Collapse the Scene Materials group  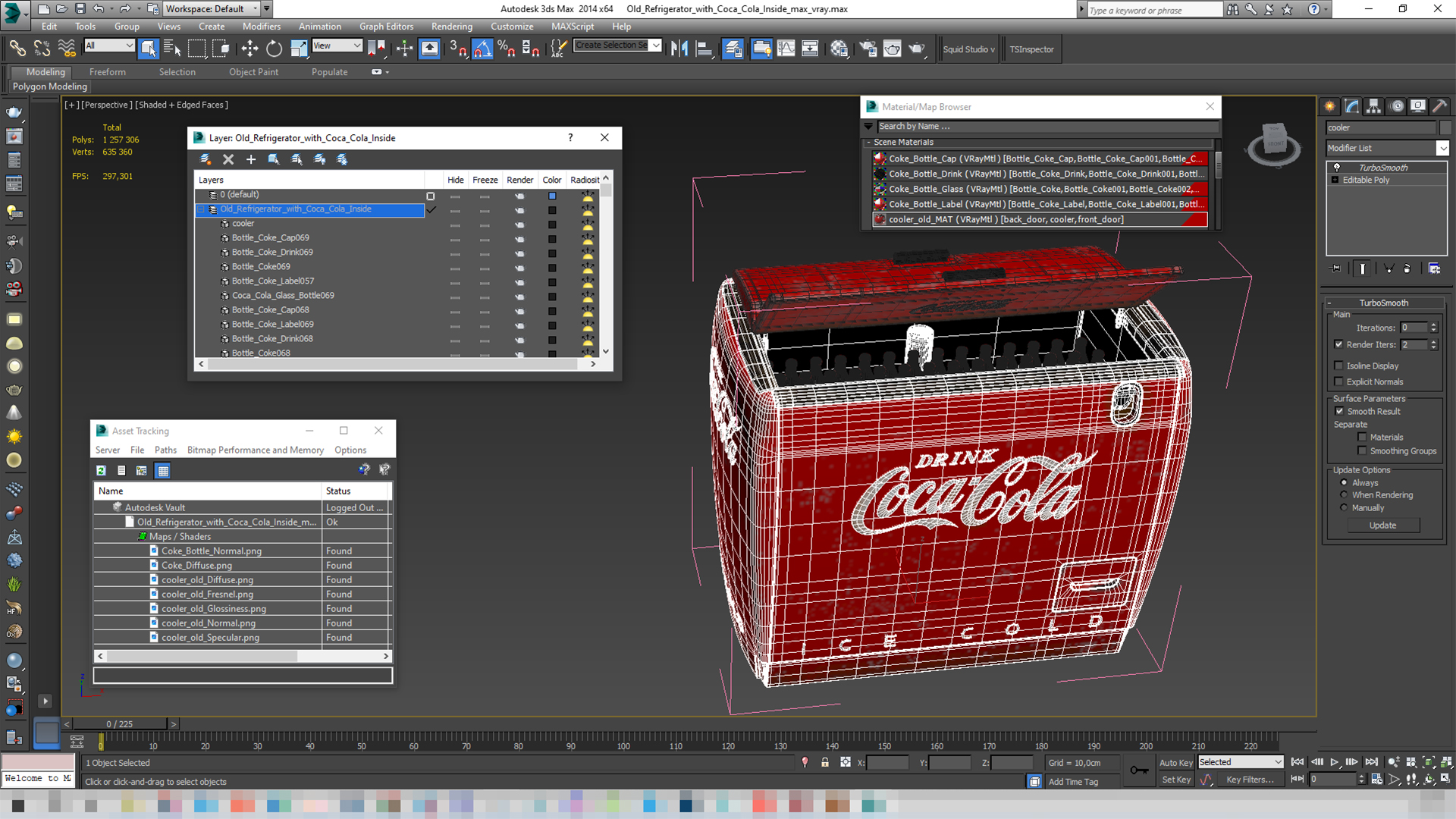[x=868, y=143]
